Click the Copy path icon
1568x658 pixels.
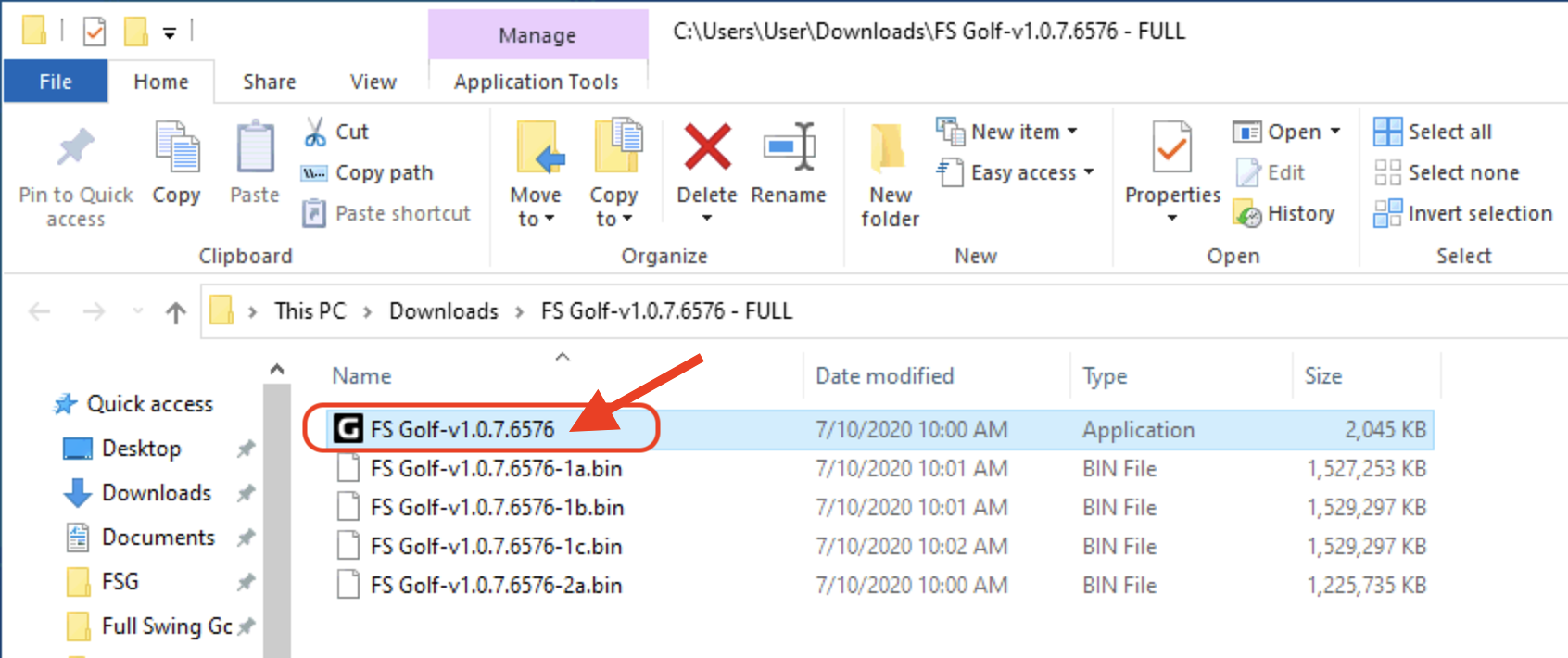314,173
